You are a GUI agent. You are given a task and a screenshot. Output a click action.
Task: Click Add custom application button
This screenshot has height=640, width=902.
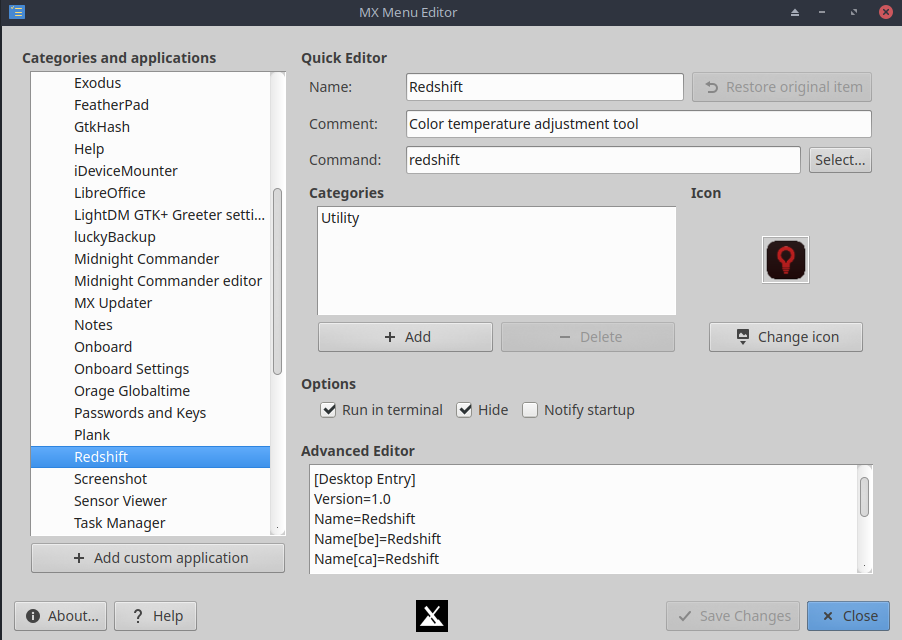coord(158,558)
